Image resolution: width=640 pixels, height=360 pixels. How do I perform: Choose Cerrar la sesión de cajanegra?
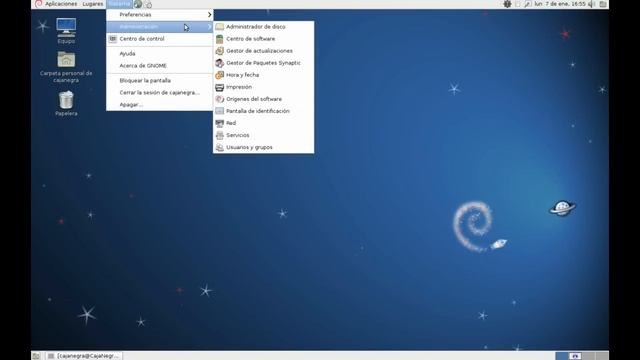tap(160, 93)
